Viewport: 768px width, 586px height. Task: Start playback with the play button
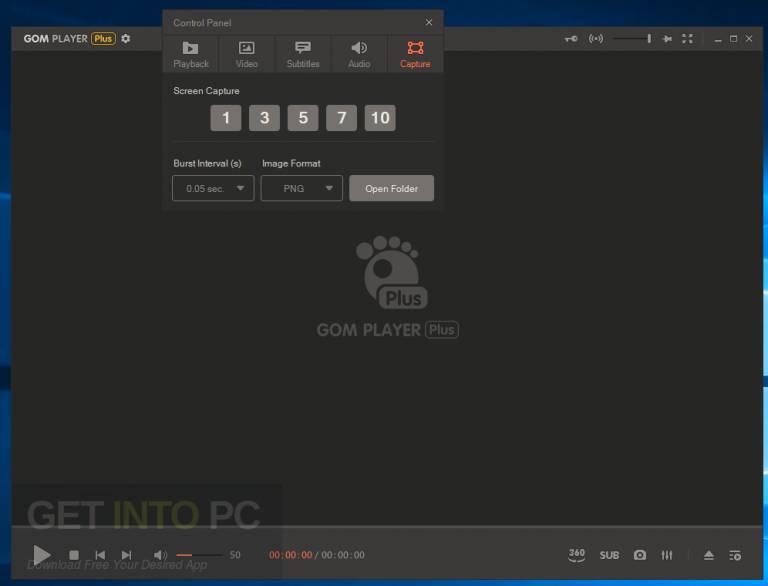(x=42, y=555)
